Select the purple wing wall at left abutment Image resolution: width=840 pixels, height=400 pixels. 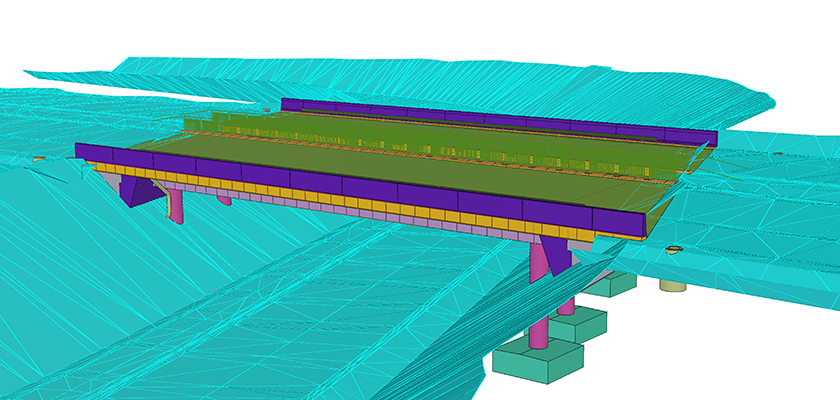pos(138,191)
